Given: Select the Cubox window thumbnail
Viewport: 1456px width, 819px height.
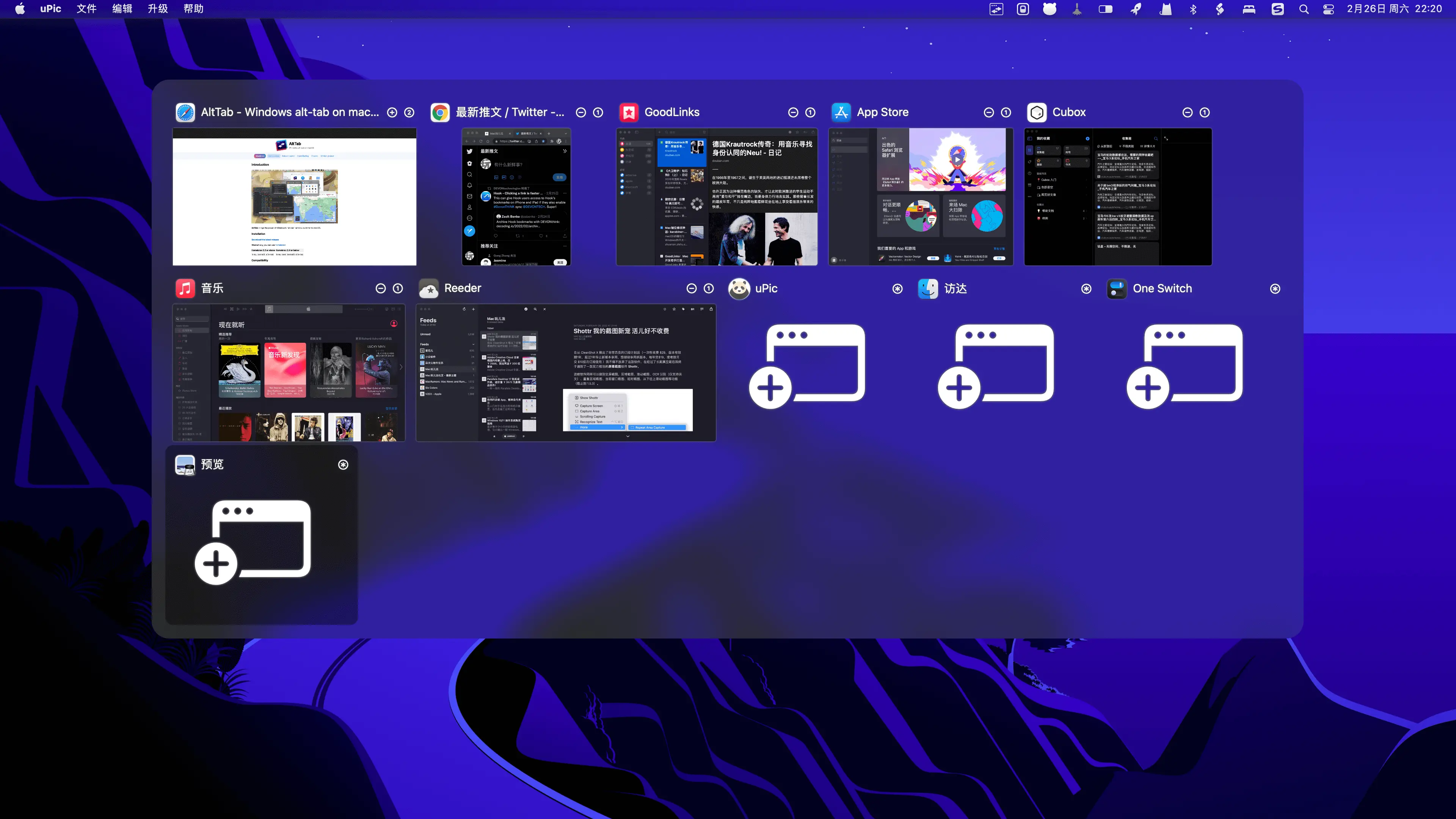Looking at the screenshot, I should (x=1118, y=197).
